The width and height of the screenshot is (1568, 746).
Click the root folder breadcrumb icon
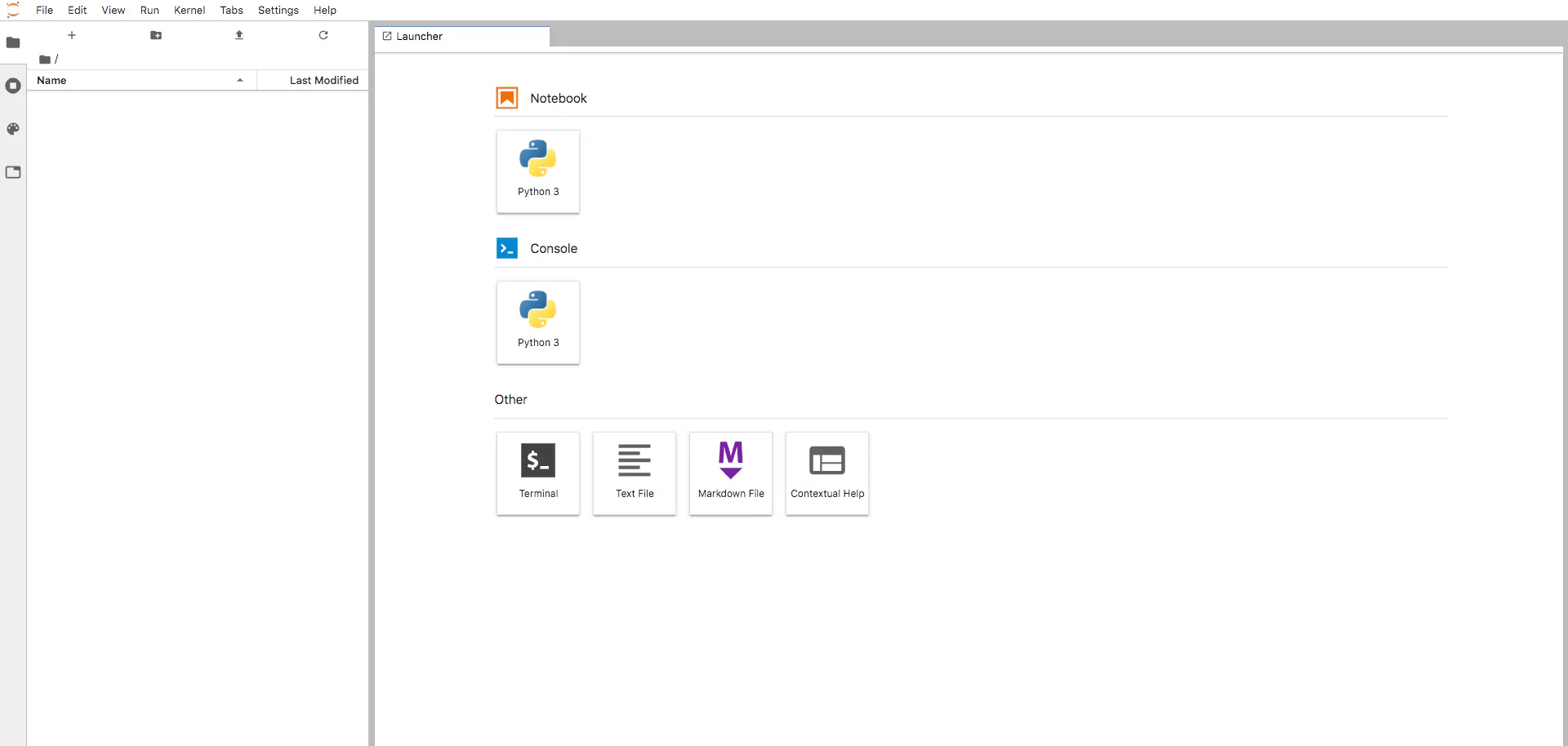45,60
